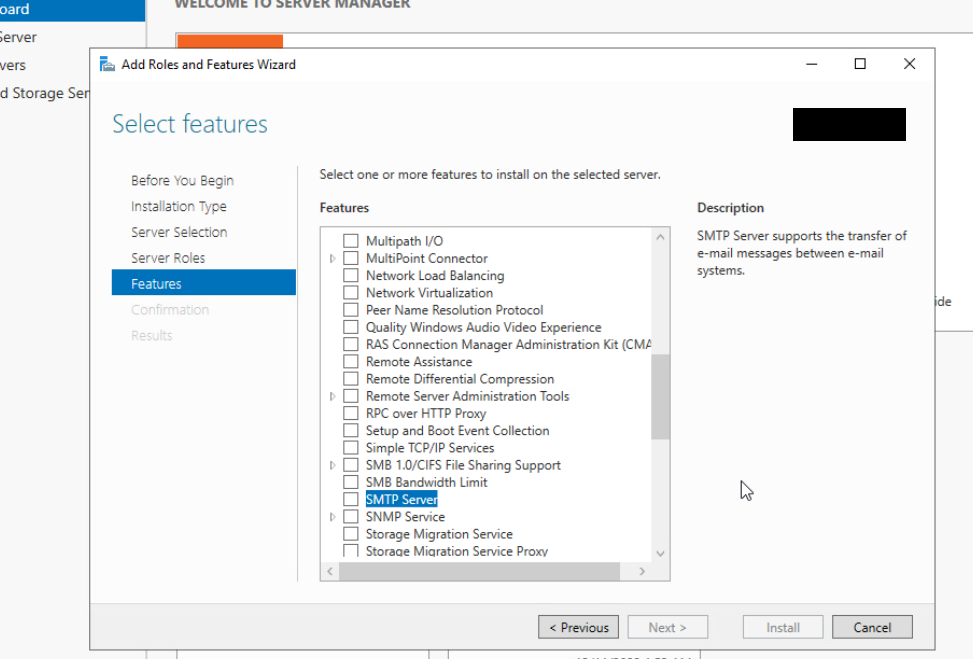The height and width of the screenshot is (659, 973).
Task: Expand the SNMP Service tree node
Action: coord(333,516)
